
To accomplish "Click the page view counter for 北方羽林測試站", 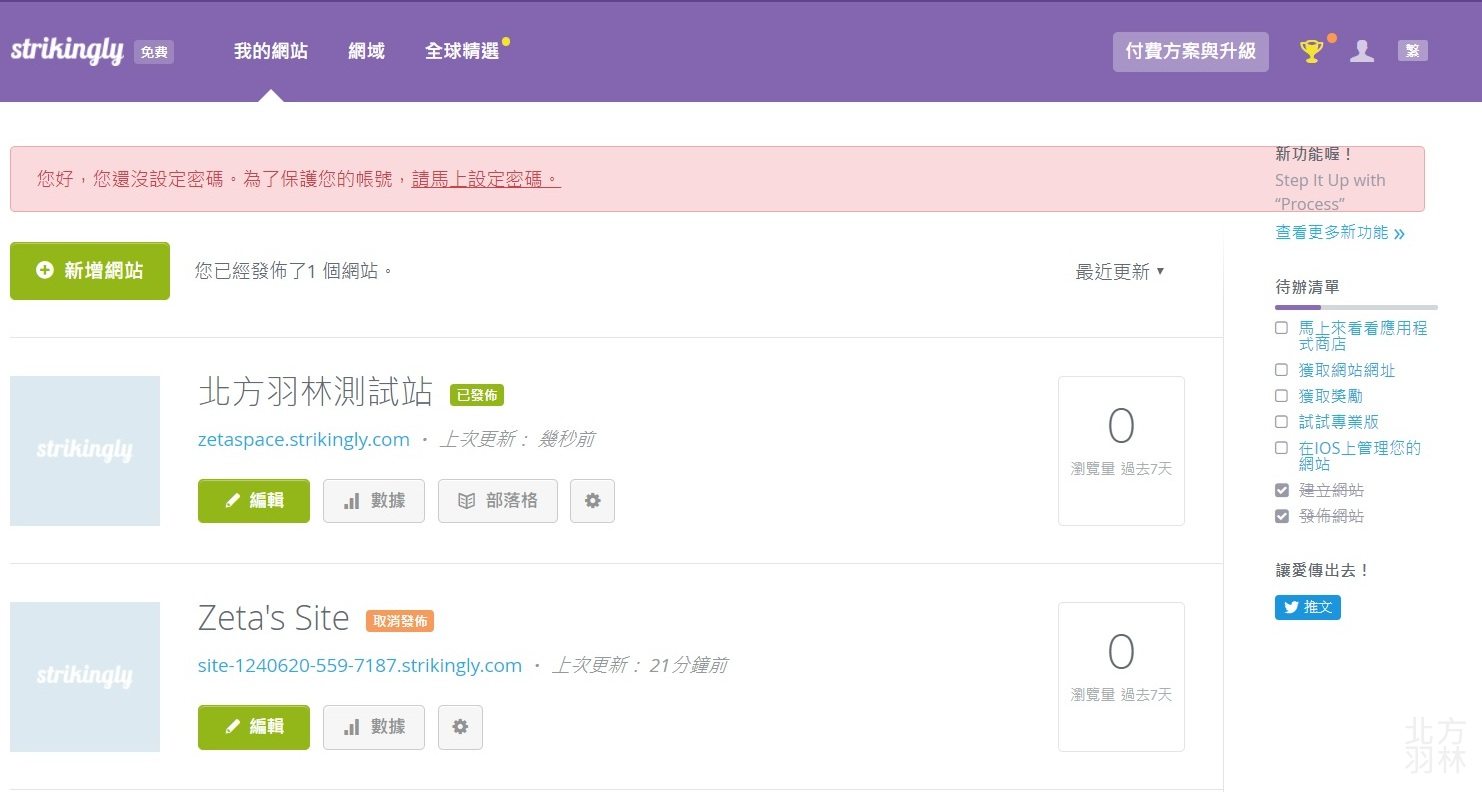I will 1121,451.
